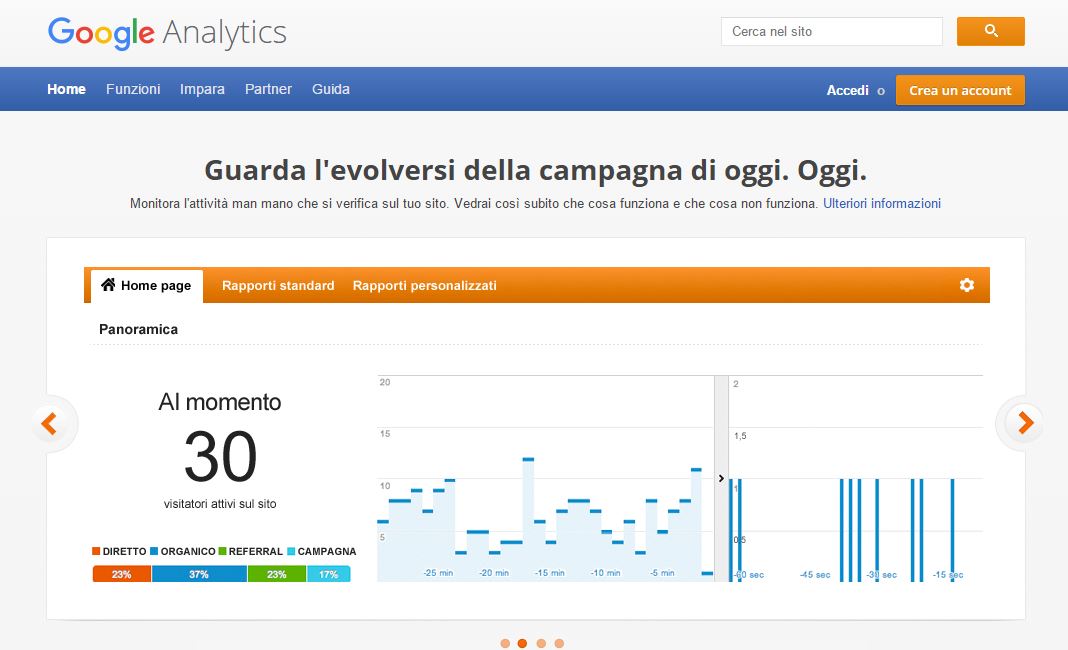Click the orange 23% Diretto bar segment

click(x=122, y=574)
